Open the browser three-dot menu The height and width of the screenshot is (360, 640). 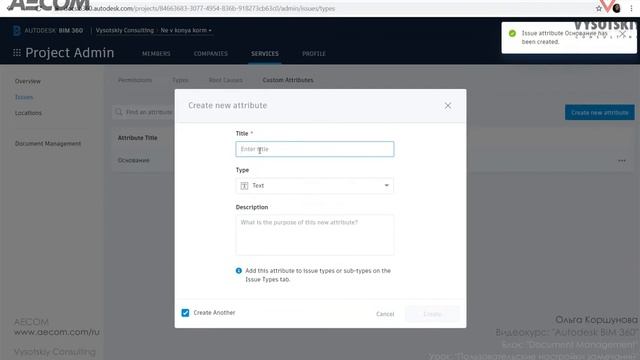click(631, 8)
